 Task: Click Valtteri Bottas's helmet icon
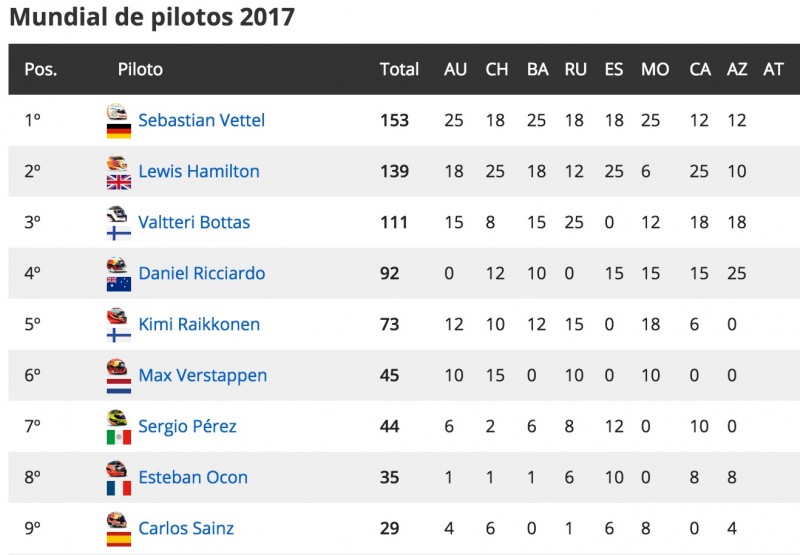point(117,214)
